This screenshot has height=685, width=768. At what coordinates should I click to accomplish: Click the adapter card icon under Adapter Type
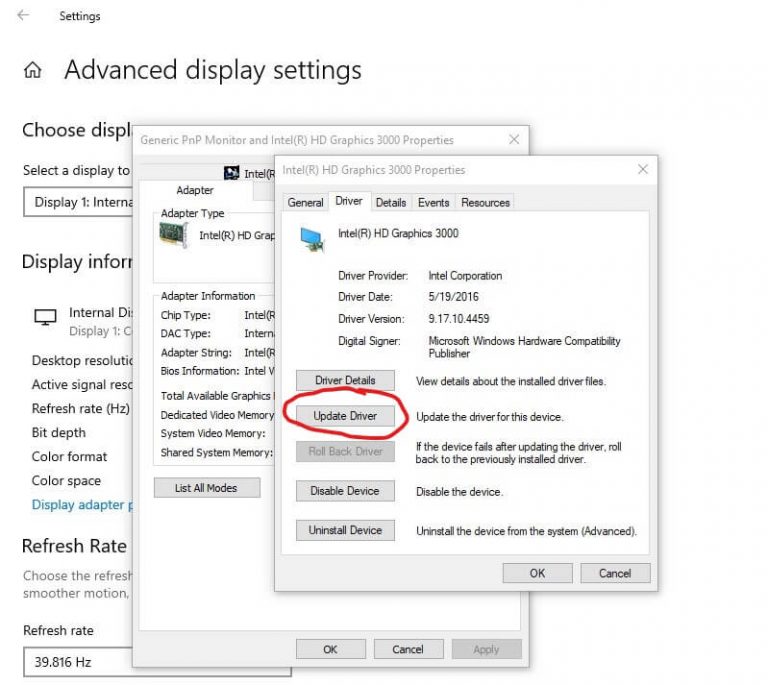point(173,235)
